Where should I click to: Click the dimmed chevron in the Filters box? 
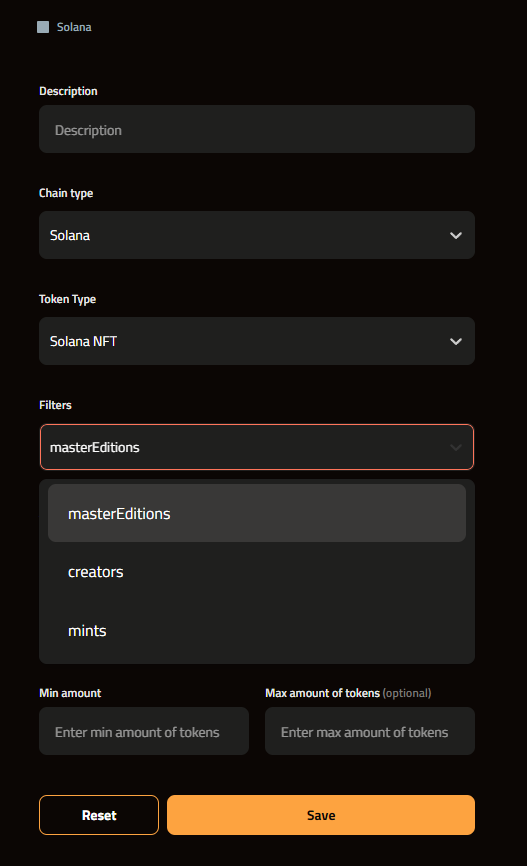(x=456, y=447)
